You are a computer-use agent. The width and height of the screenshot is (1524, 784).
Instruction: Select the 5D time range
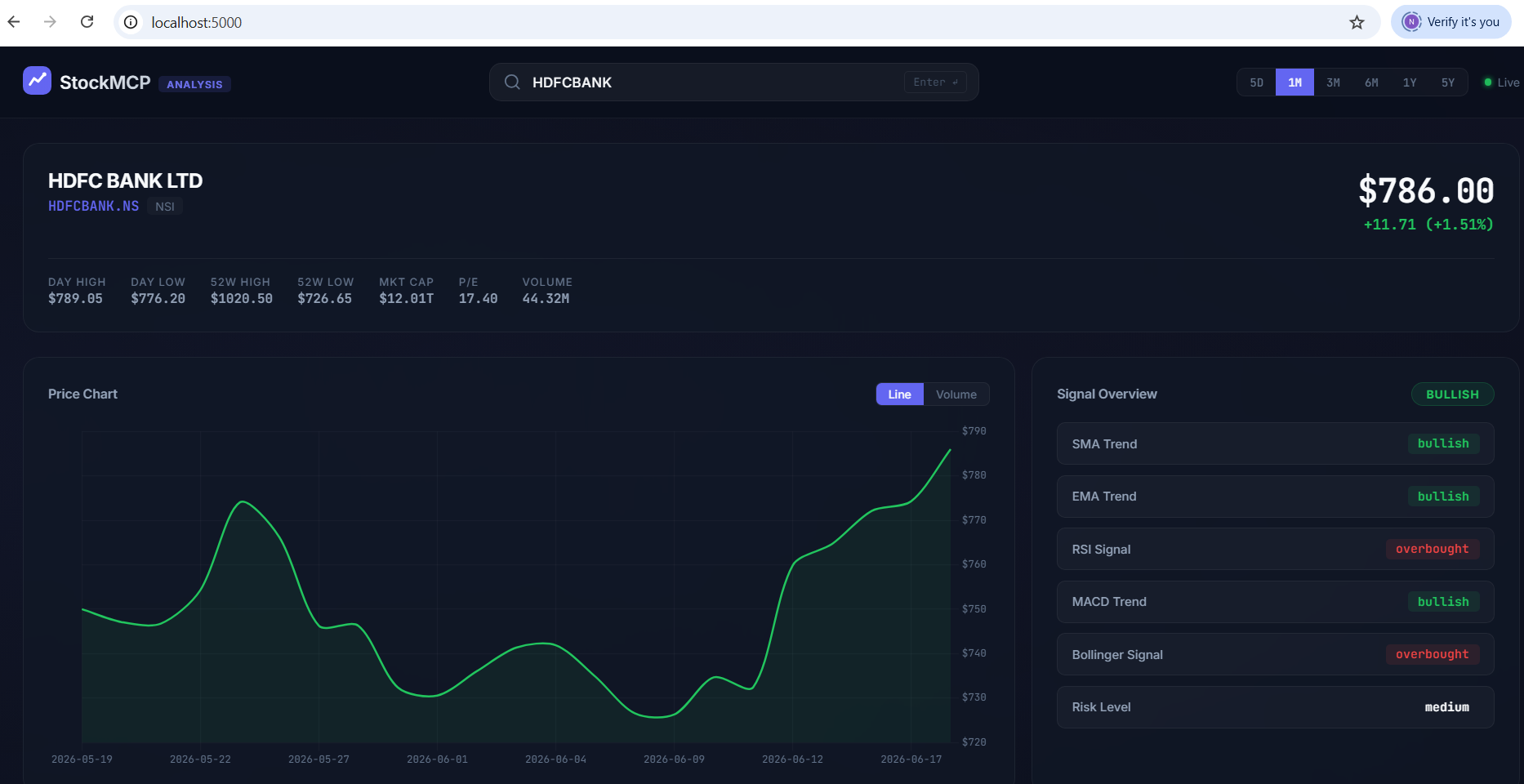tap(1256, 82)
